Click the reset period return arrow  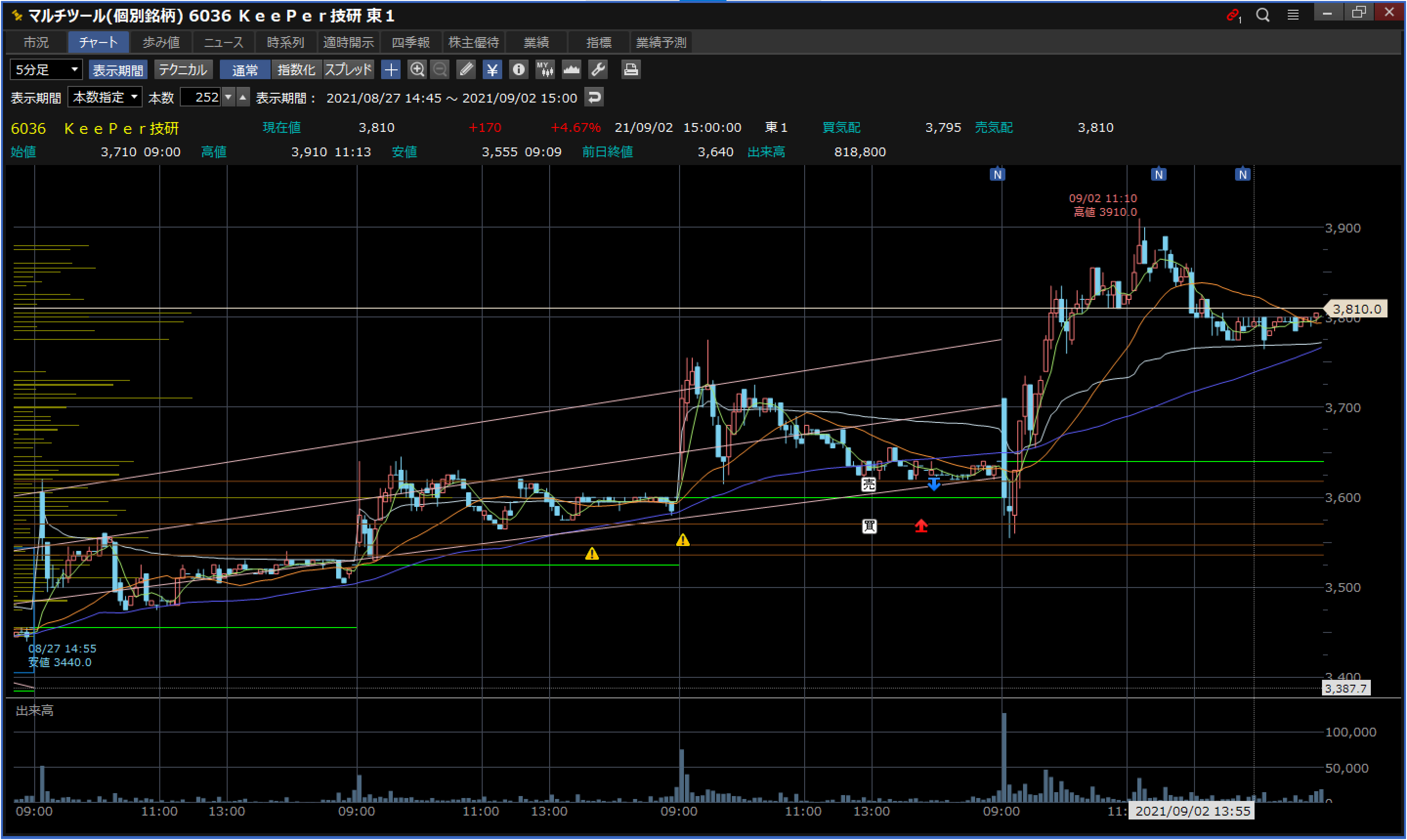[594, 97]
